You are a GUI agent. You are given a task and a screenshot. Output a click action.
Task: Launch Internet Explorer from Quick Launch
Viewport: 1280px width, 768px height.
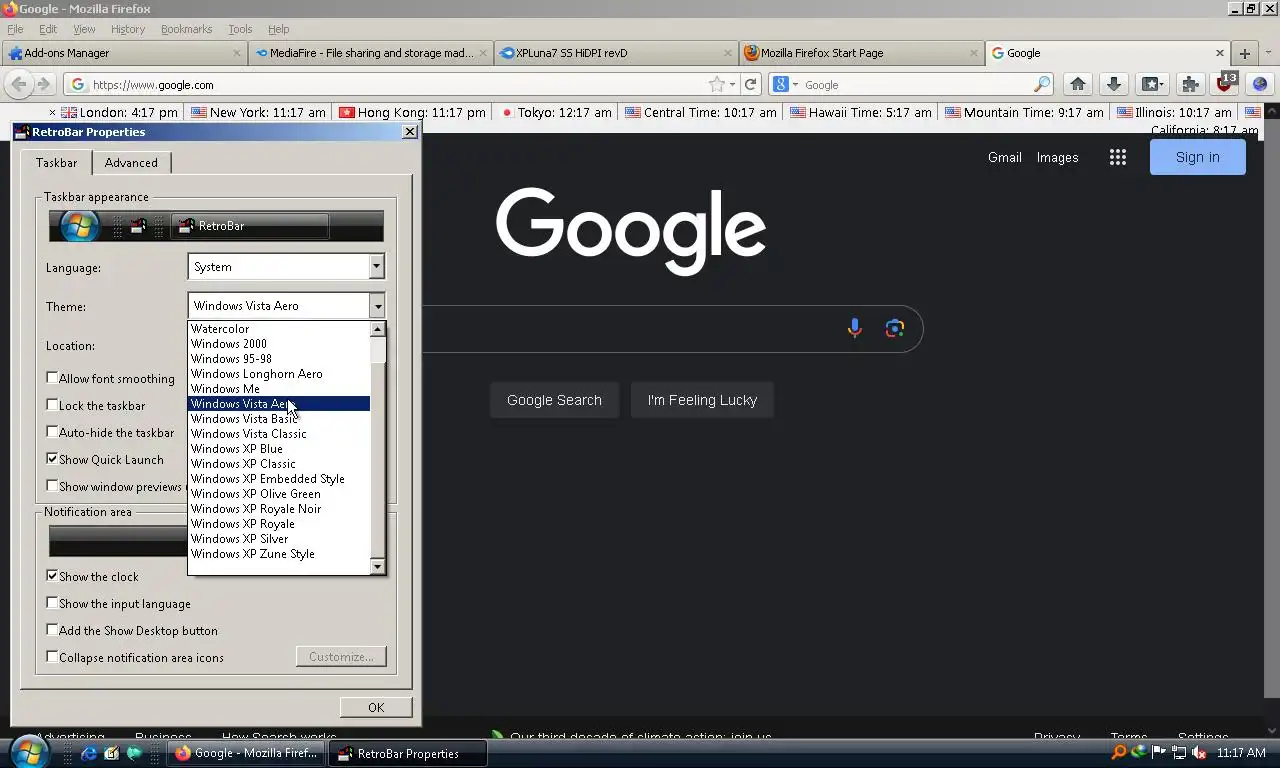pyautogui.click(x=89, y=753)
